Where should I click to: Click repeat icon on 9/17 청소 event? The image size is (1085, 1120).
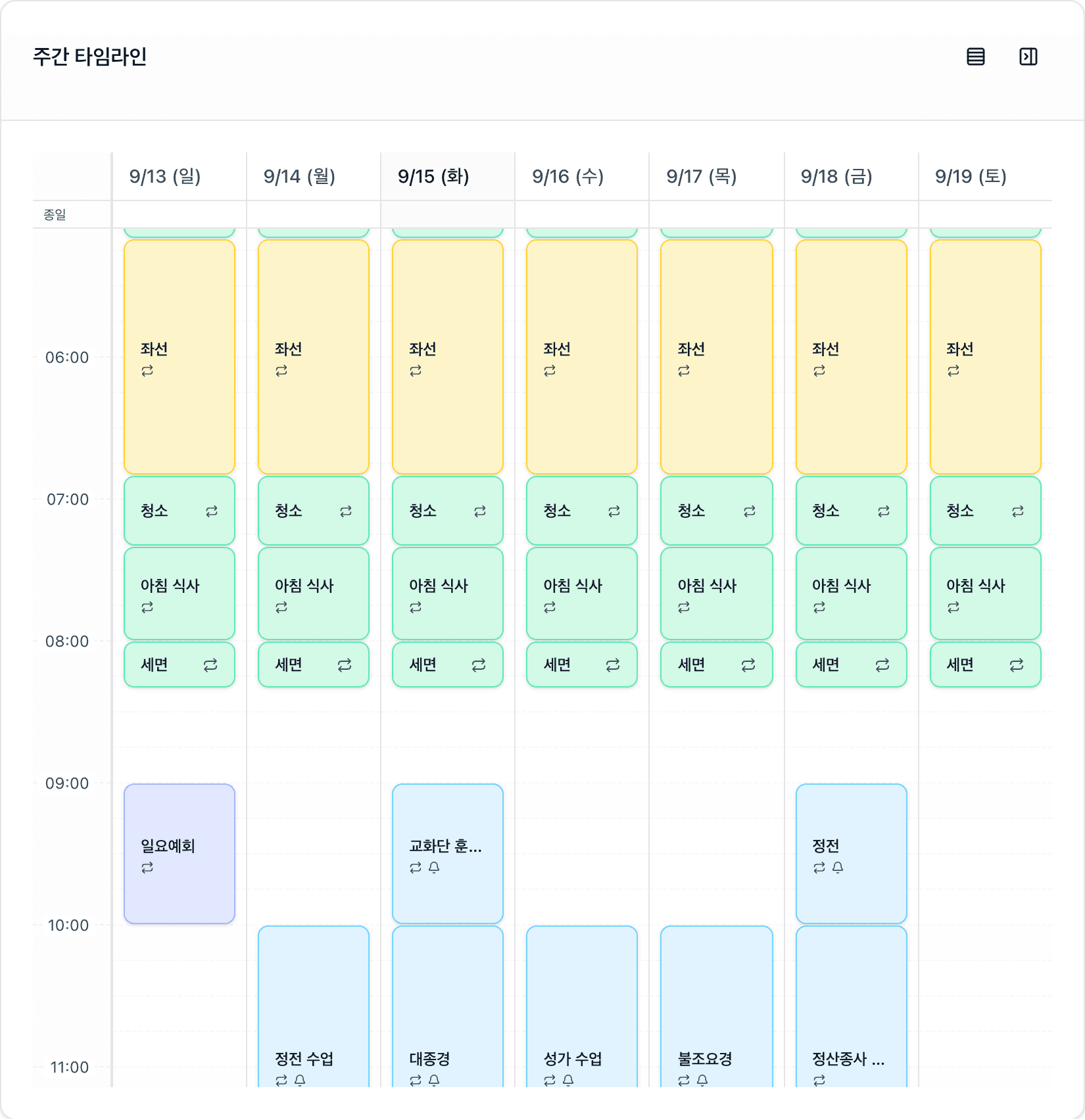tap(750, 511)
